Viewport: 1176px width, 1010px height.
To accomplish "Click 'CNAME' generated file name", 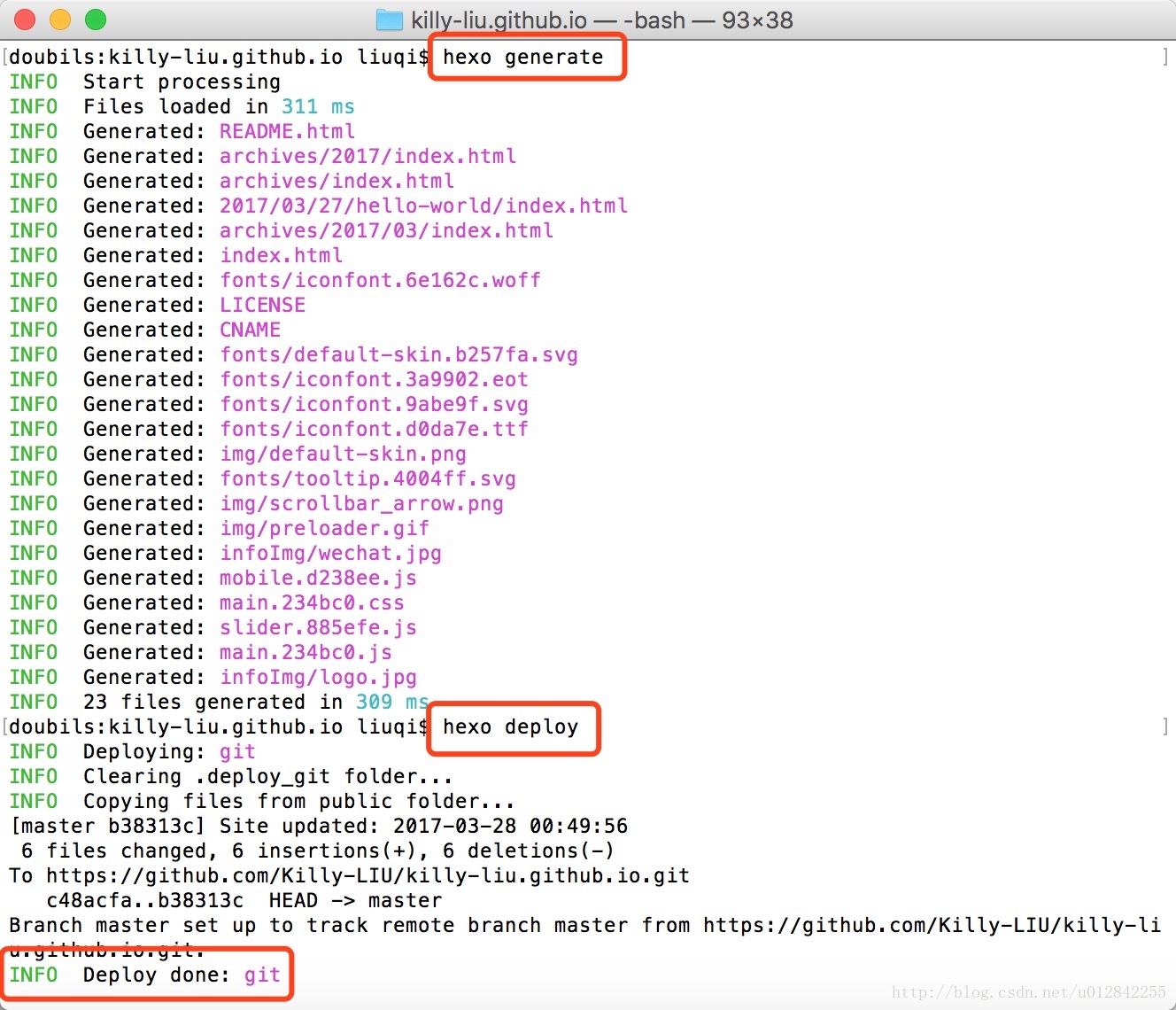I will [251, 330].
